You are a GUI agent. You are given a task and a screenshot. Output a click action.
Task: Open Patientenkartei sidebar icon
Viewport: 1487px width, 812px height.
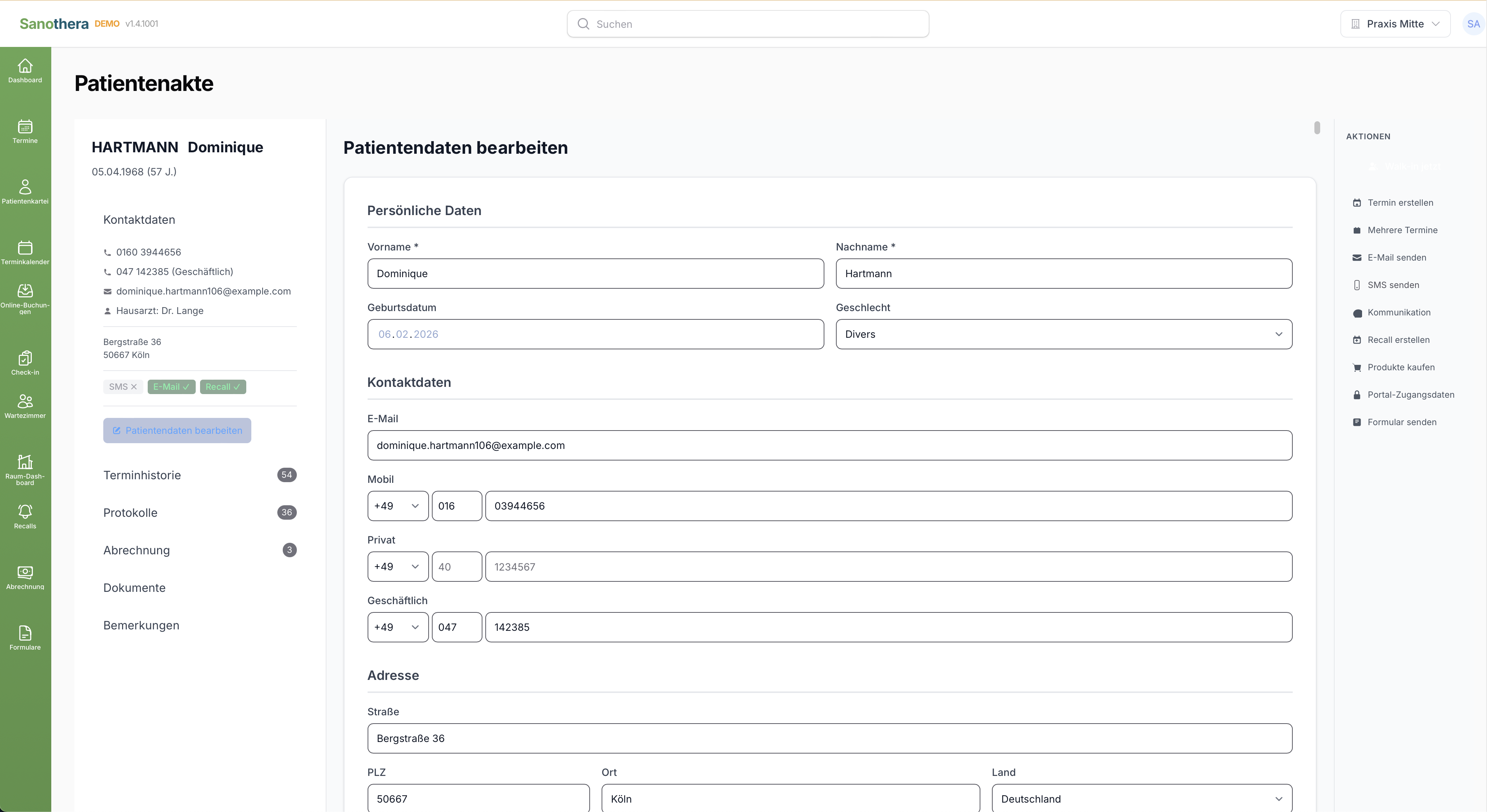25,192
